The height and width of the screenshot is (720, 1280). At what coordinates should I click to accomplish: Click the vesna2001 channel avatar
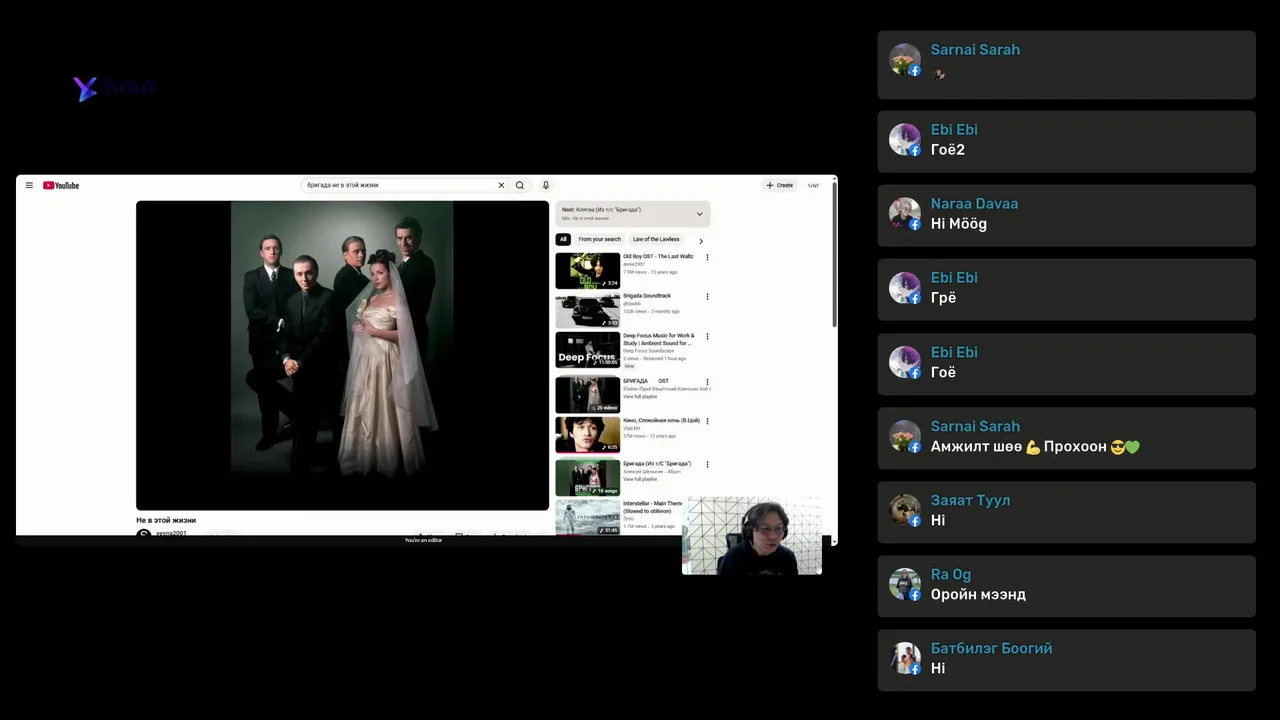click(144, 534)
